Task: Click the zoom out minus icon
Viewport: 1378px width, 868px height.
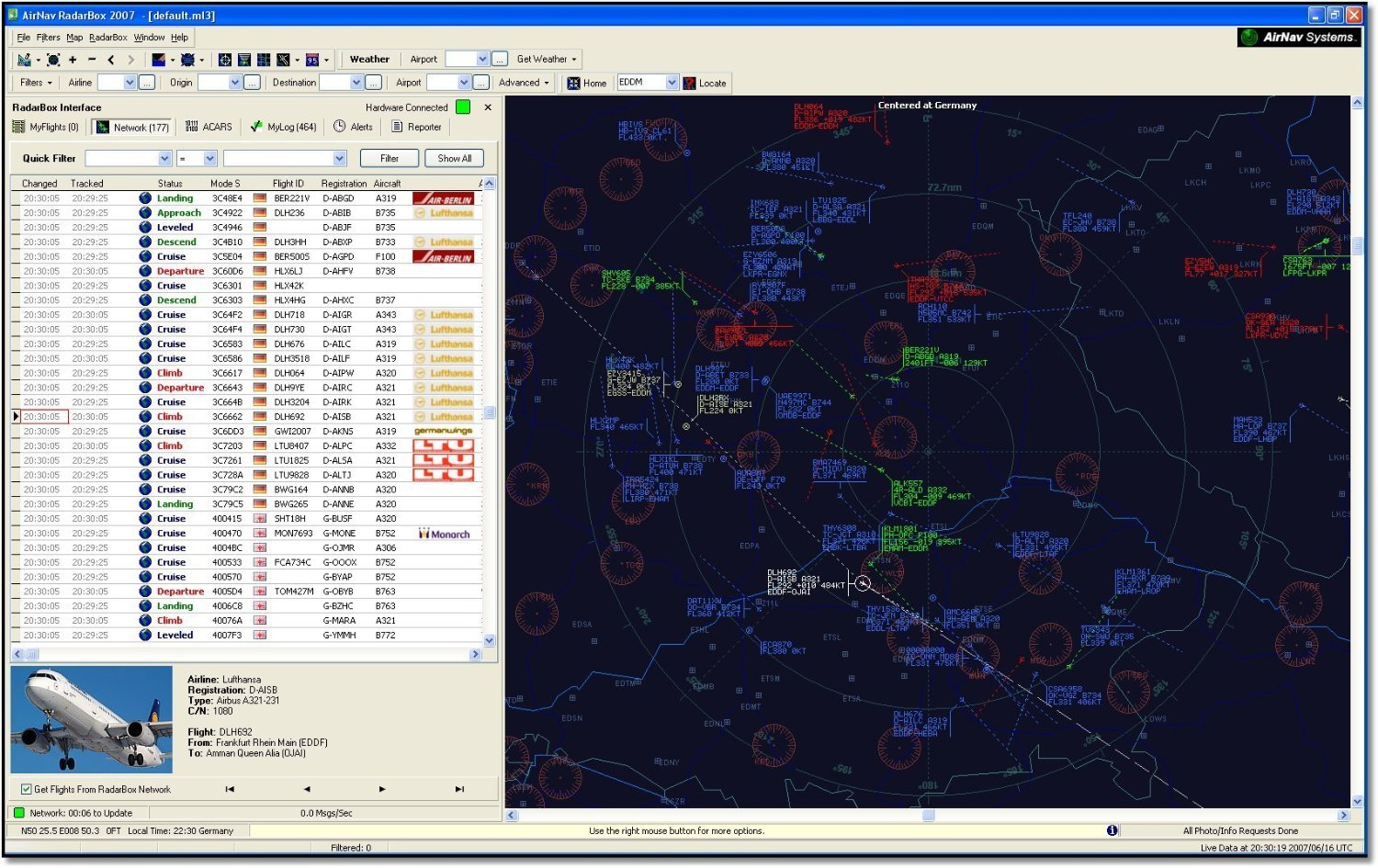Action: 92,60
